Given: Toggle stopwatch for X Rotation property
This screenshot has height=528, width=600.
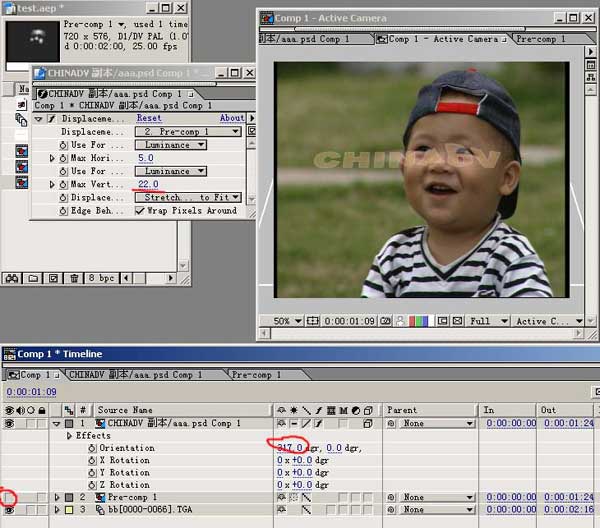Looking at the screenshot, I should pos(92,460).
